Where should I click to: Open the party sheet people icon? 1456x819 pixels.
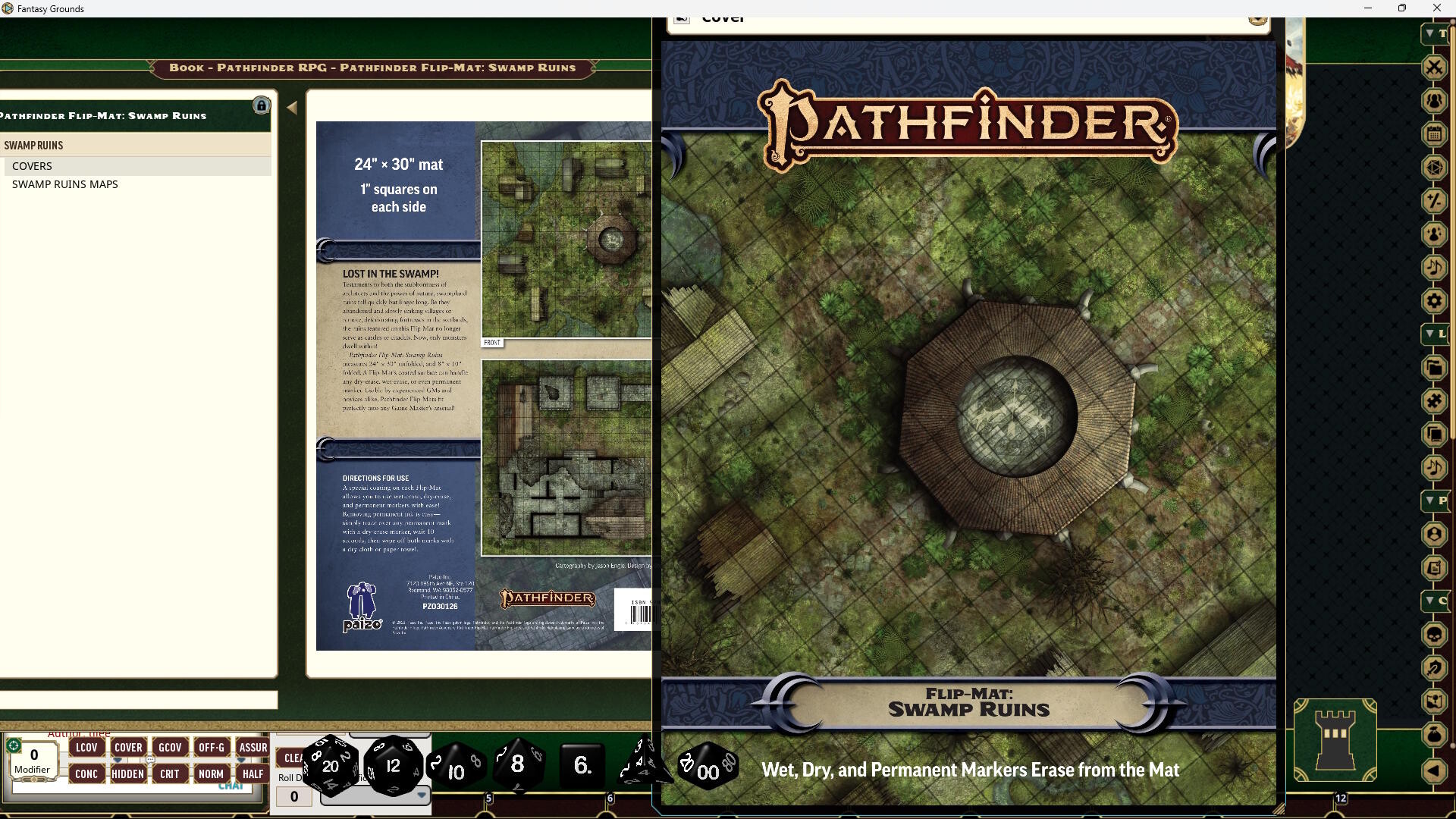(x=1434, y=101)
